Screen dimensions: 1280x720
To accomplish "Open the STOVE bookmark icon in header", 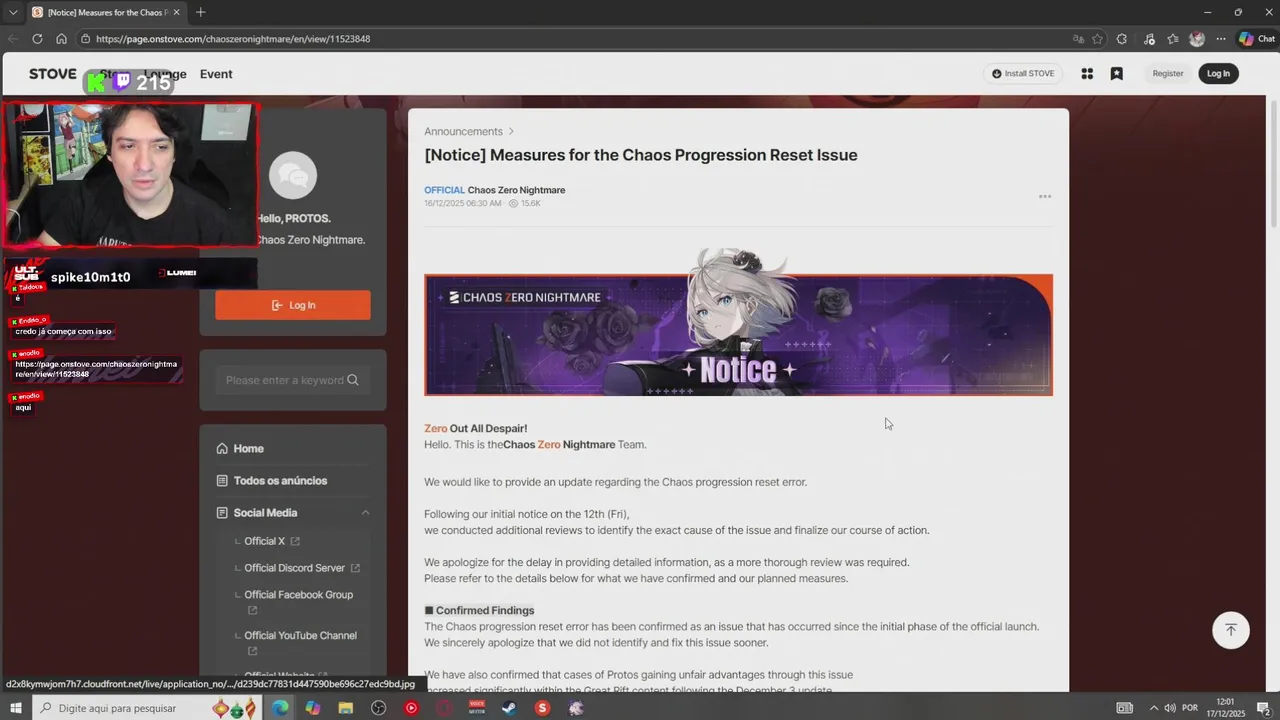I will pos(1117,73).
